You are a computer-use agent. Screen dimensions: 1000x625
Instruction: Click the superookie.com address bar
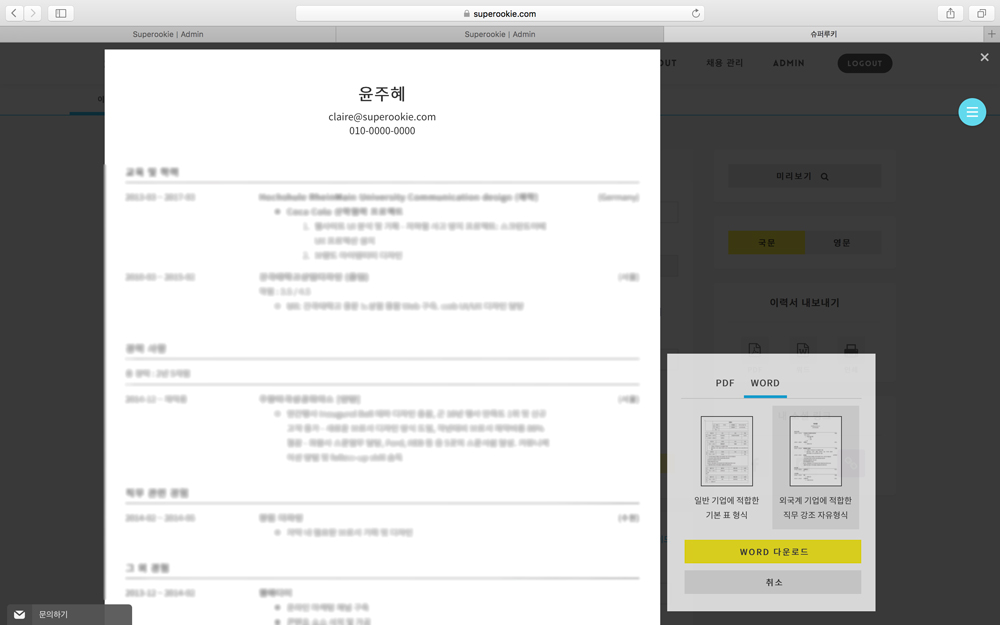tap(500, 13)
